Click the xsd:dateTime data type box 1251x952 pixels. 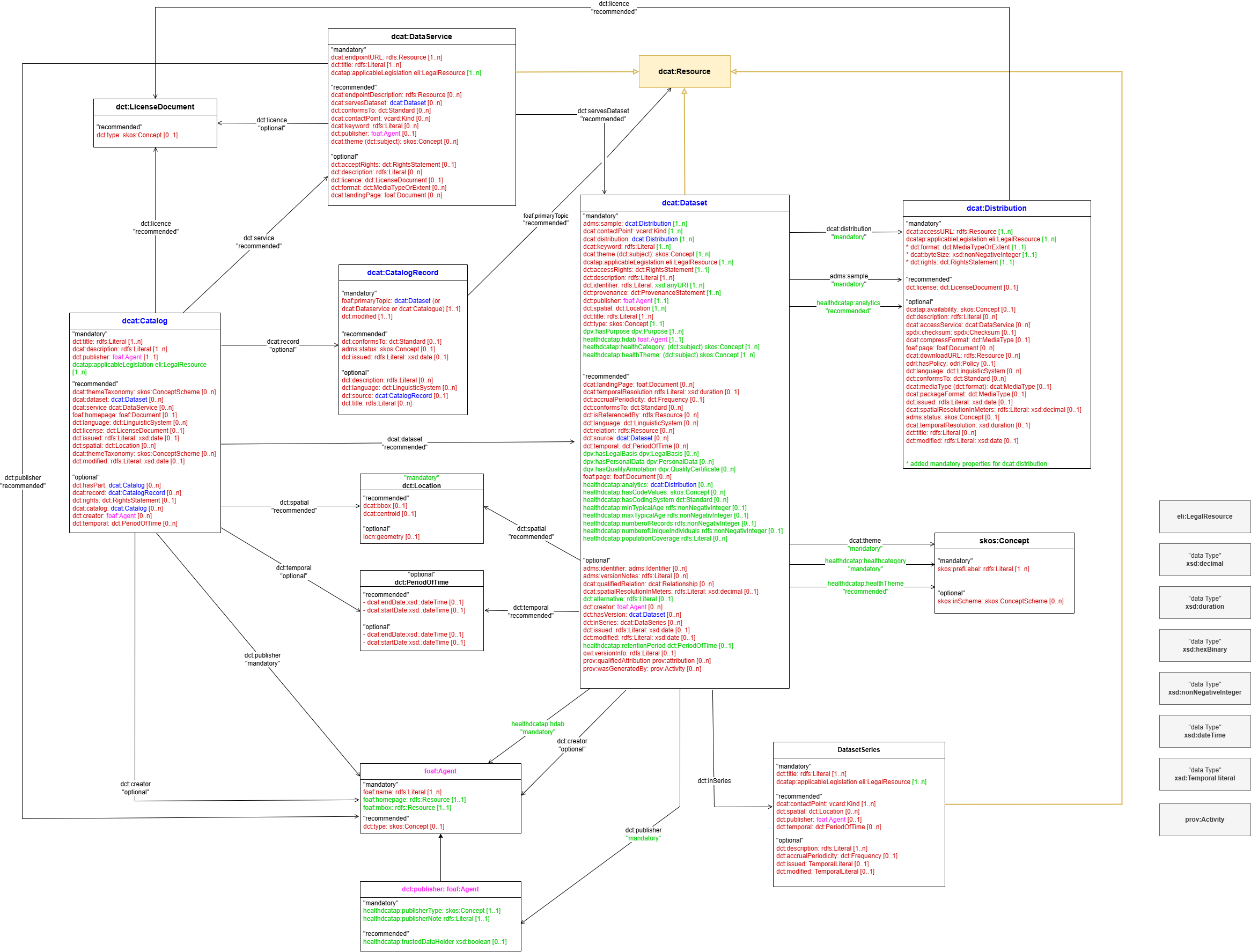pos(1204,731)
